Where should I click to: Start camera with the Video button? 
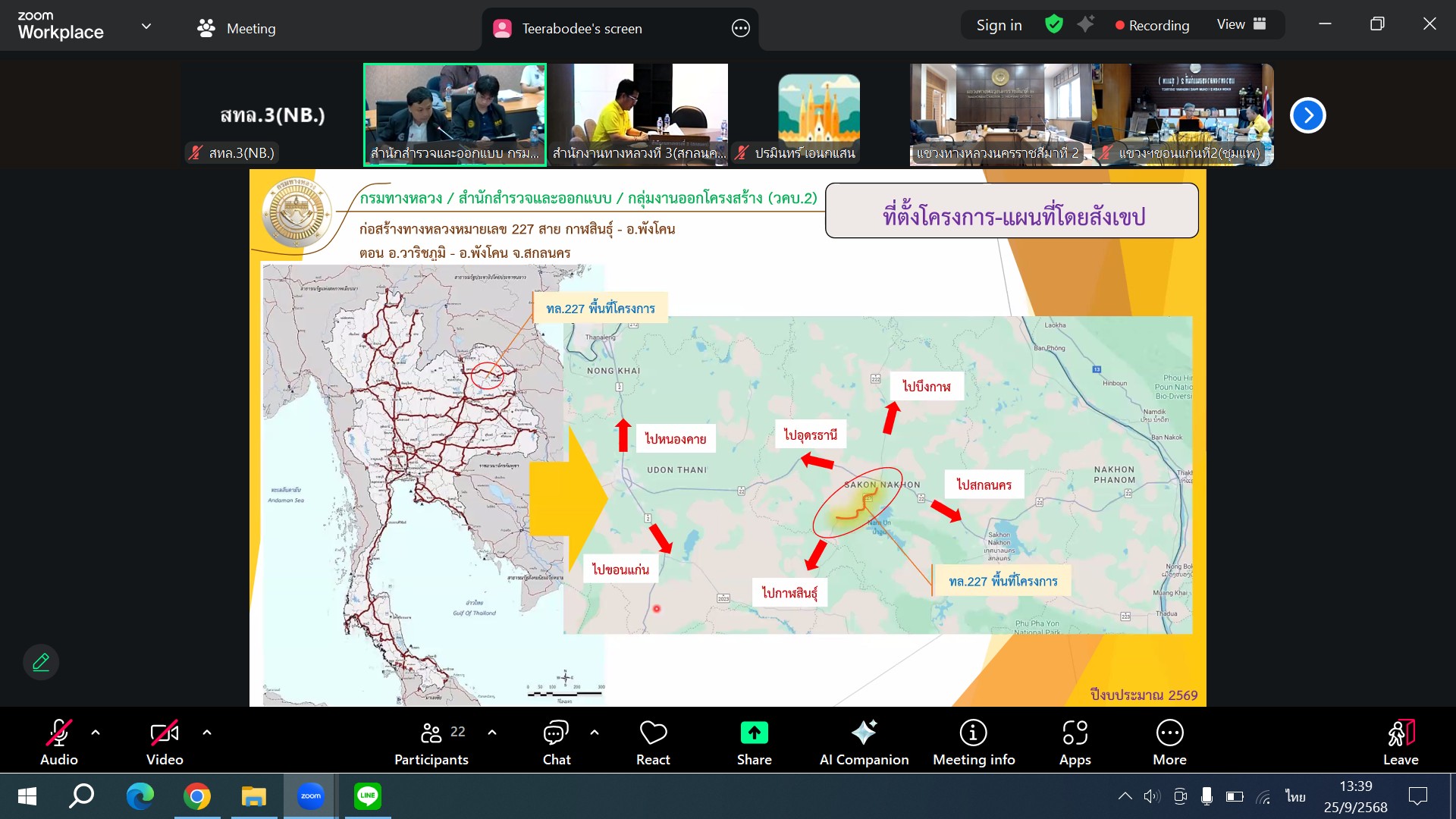165,742
